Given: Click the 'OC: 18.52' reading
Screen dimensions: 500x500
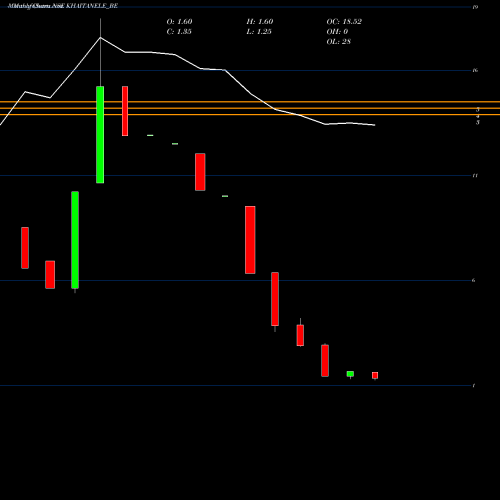Looking at the screenshot, I should [344, 22].
